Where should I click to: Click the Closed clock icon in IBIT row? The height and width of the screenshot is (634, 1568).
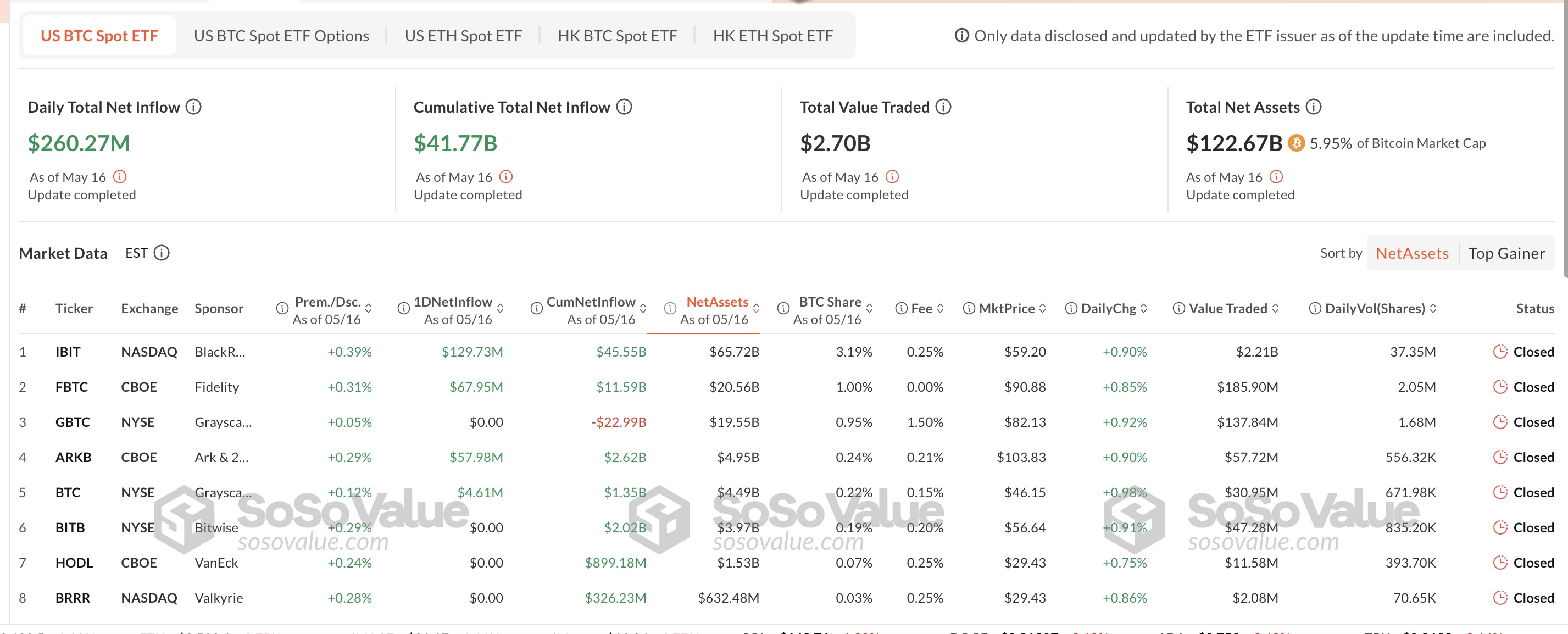point(1500,352)
